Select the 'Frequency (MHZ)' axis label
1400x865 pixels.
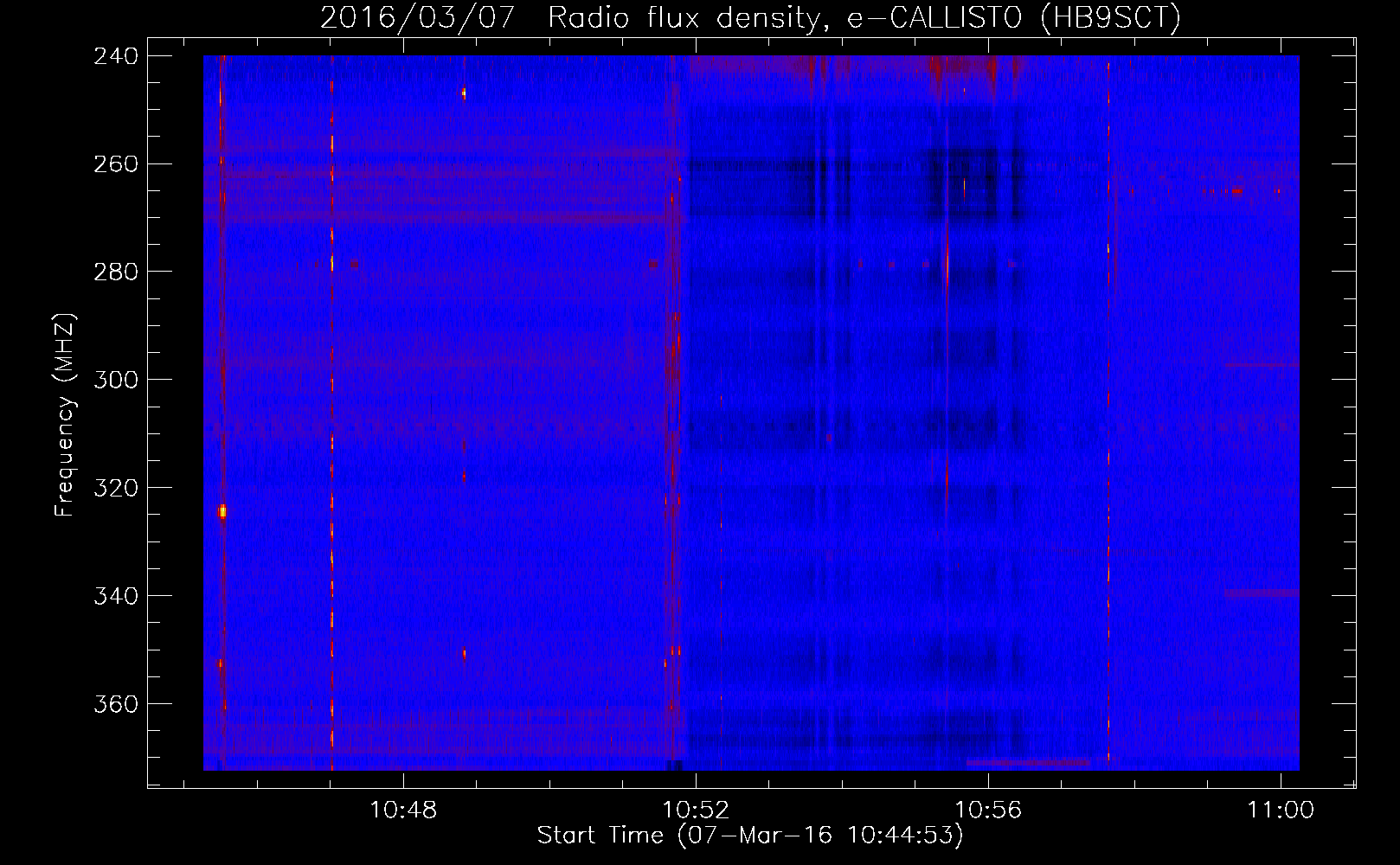pyautogui.click(x=65, y=414)
